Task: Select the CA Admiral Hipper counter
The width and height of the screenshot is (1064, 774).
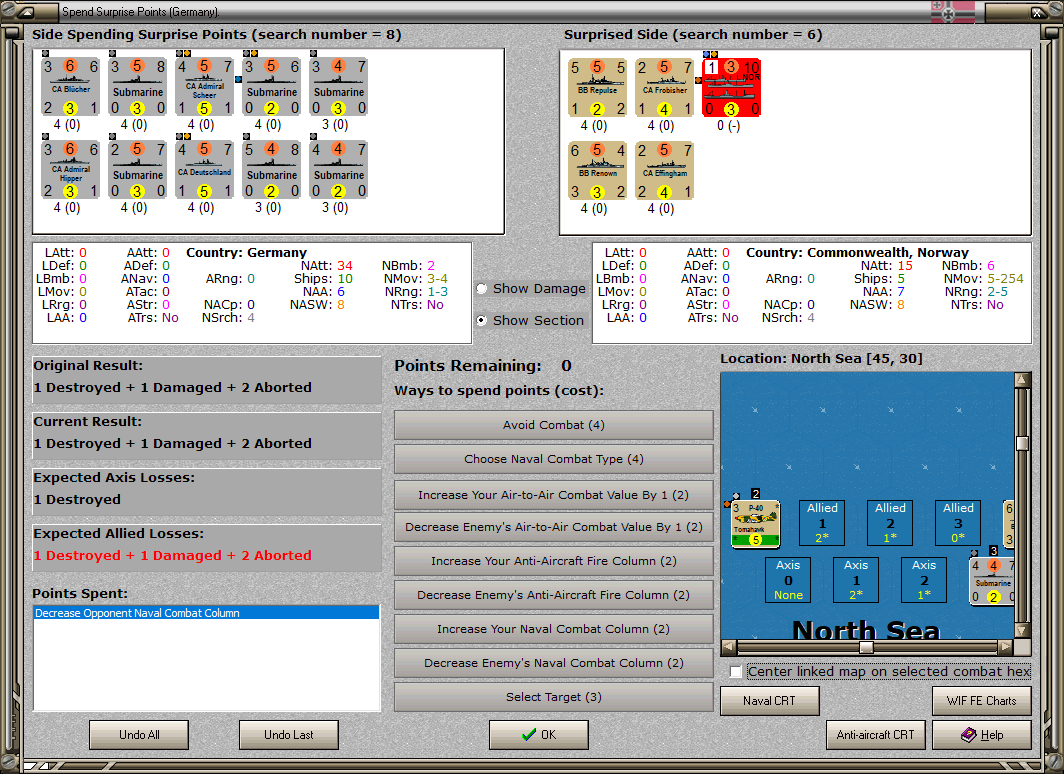Action: [71, 170]
